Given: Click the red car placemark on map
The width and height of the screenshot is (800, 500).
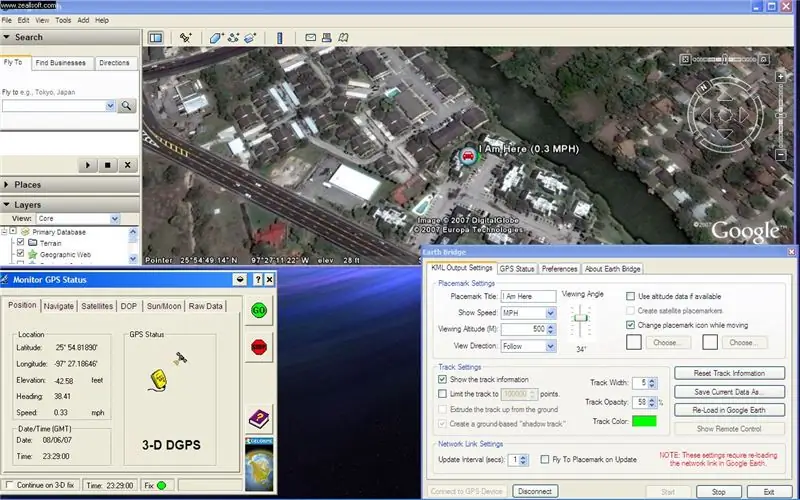Looking at the screenshot, I should click(x=468, y=156).
